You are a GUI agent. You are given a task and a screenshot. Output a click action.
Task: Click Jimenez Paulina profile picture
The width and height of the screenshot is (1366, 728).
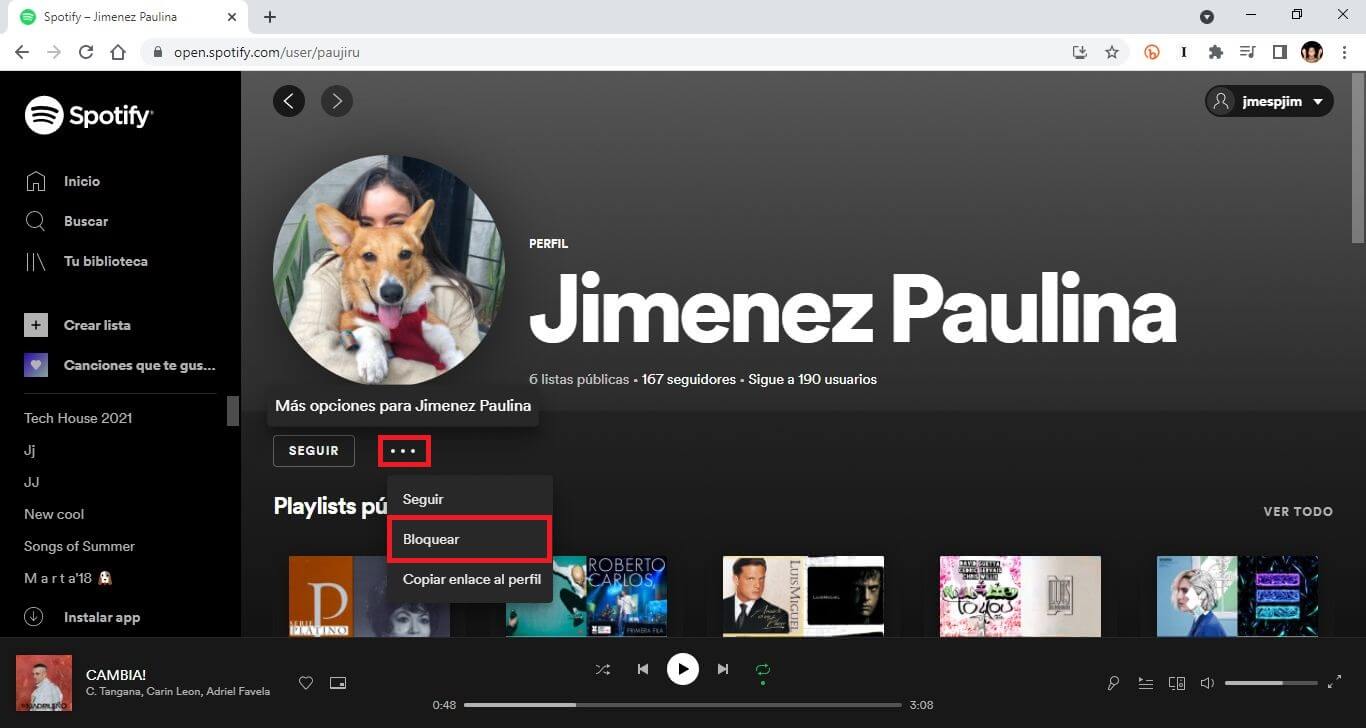389,270
